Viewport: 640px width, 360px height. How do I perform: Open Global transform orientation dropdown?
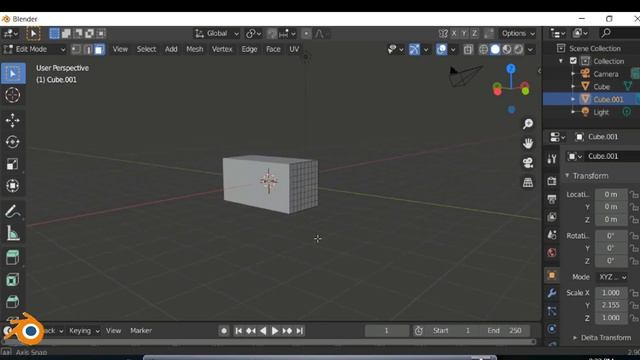pyautogui.click(x=217, y=33)
